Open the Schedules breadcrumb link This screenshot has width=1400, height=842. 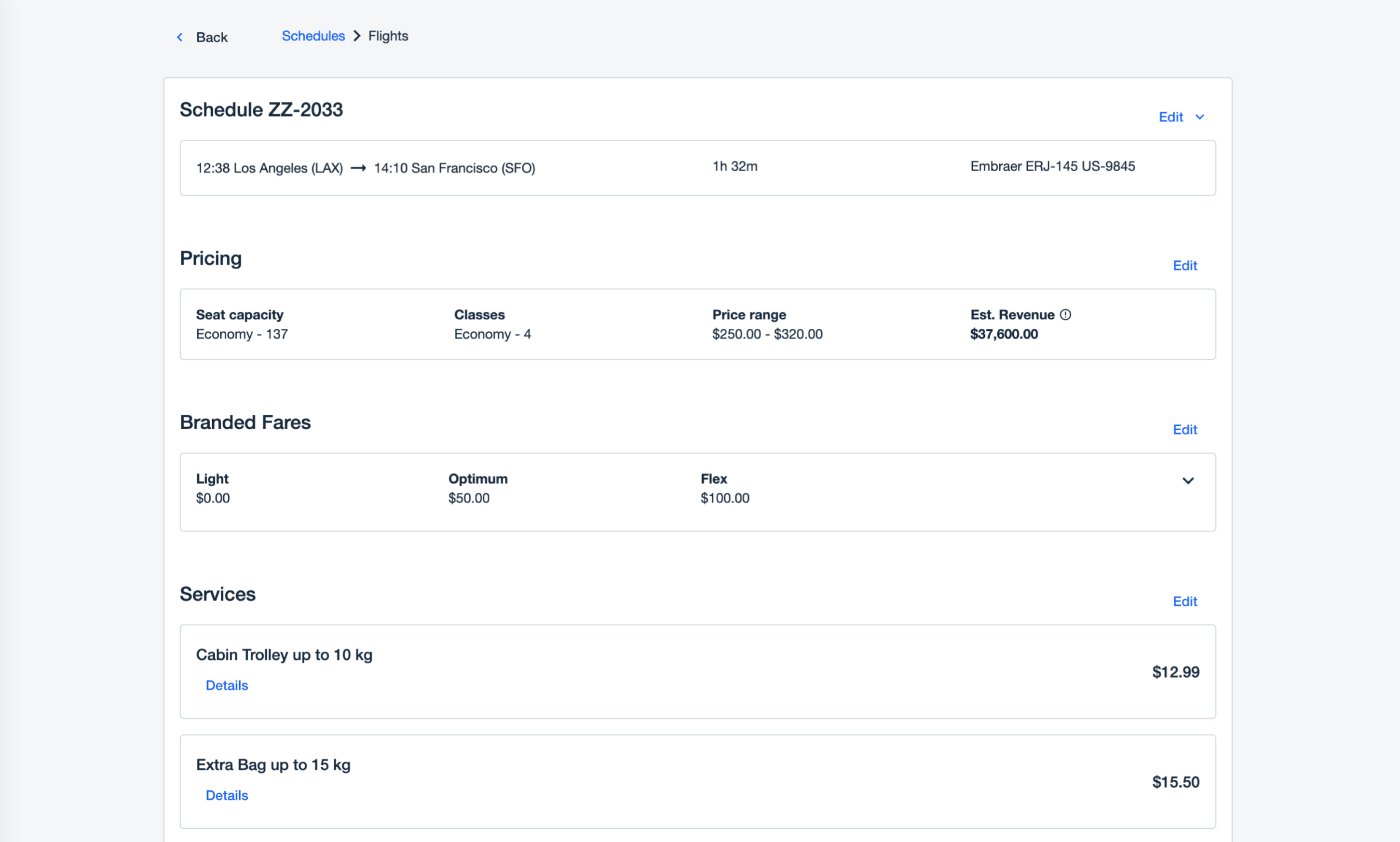pyautogui.click(x=313, y=36)
